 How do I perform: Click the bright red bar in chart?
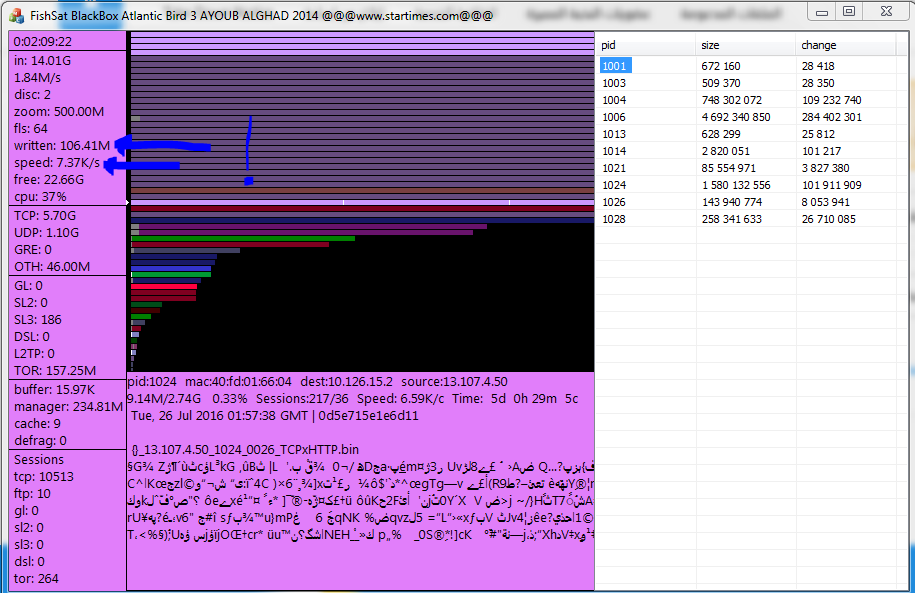click(164, 287)
